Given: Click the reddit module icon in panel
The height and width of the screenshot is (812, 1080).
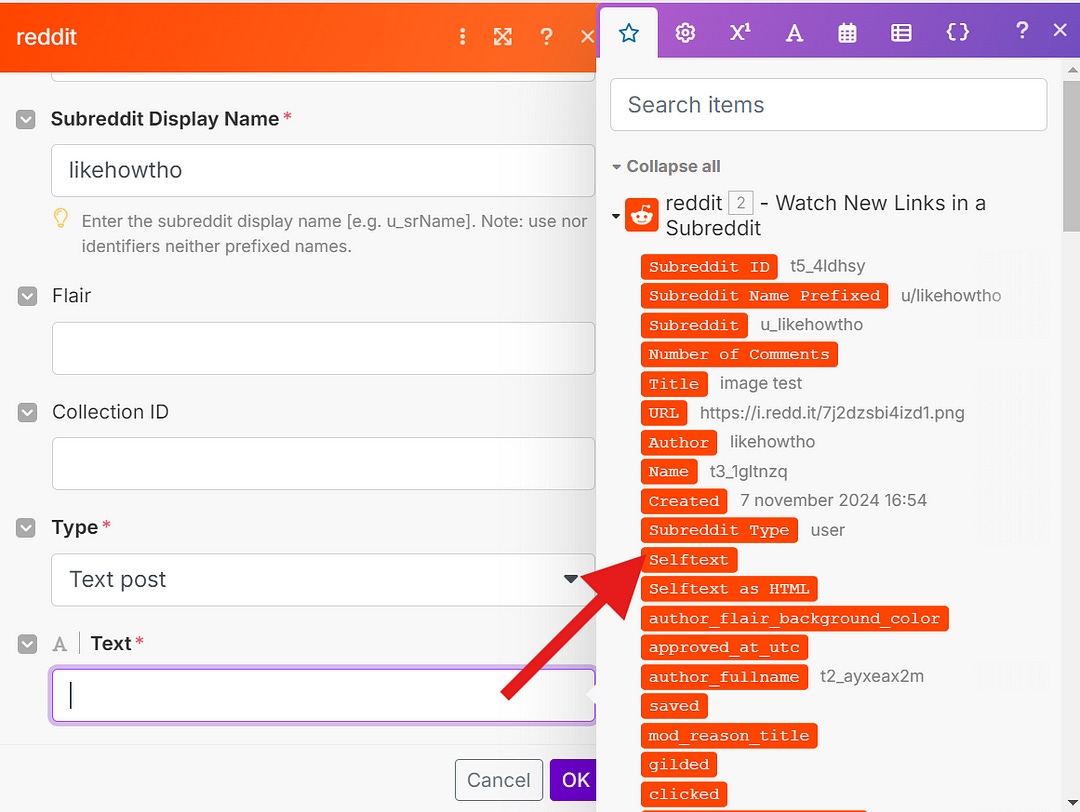Looking at the screenshot, I should coord(641,216).
